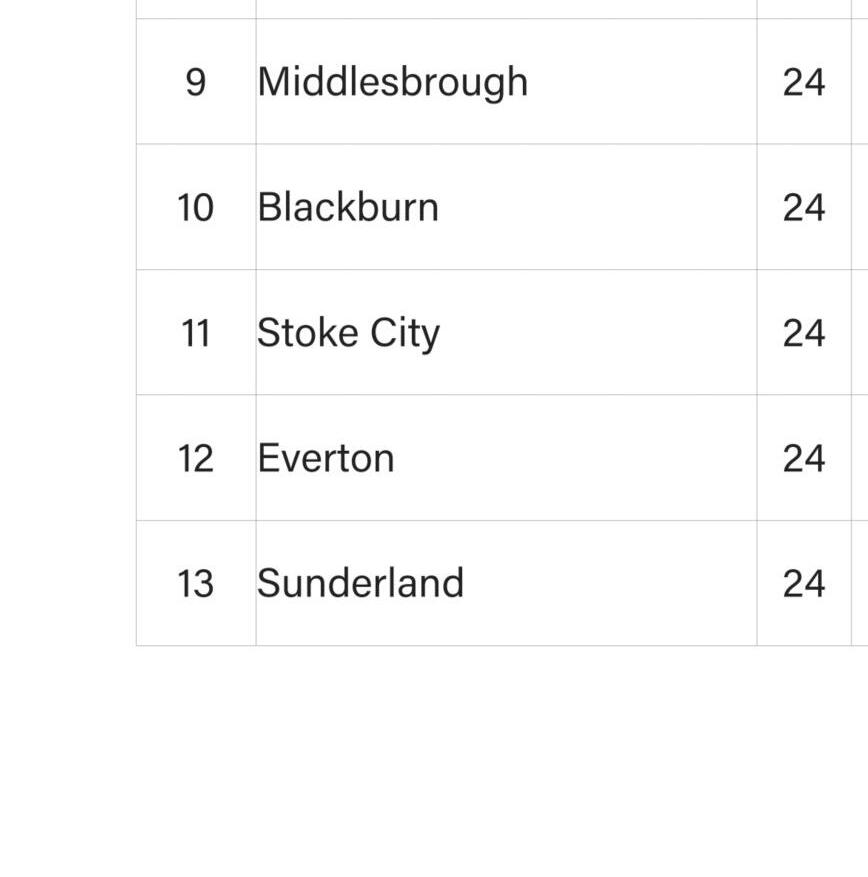868x877 pixels.
Task: Select the 24 value in Everton's row
Action: click(804, 458)
